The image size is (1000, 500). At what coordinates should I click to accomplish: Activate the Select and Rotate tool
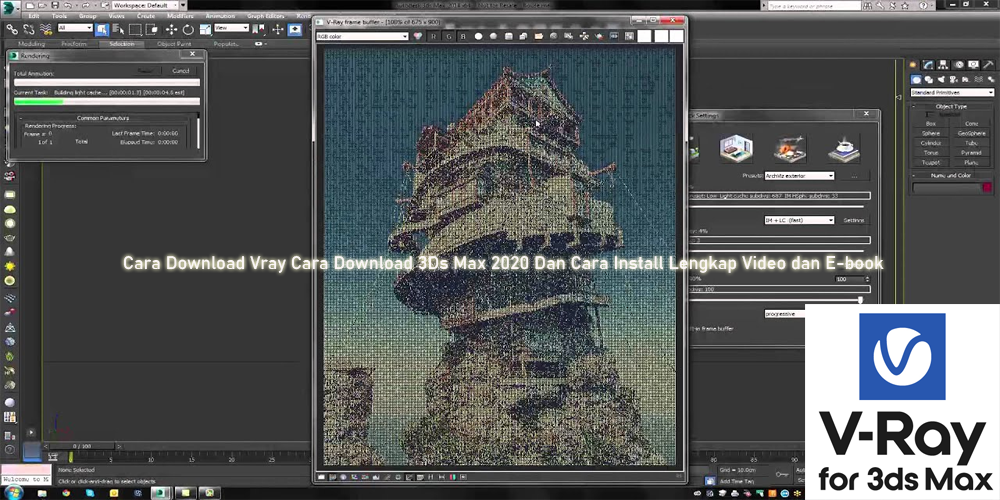tap(188, 29)
